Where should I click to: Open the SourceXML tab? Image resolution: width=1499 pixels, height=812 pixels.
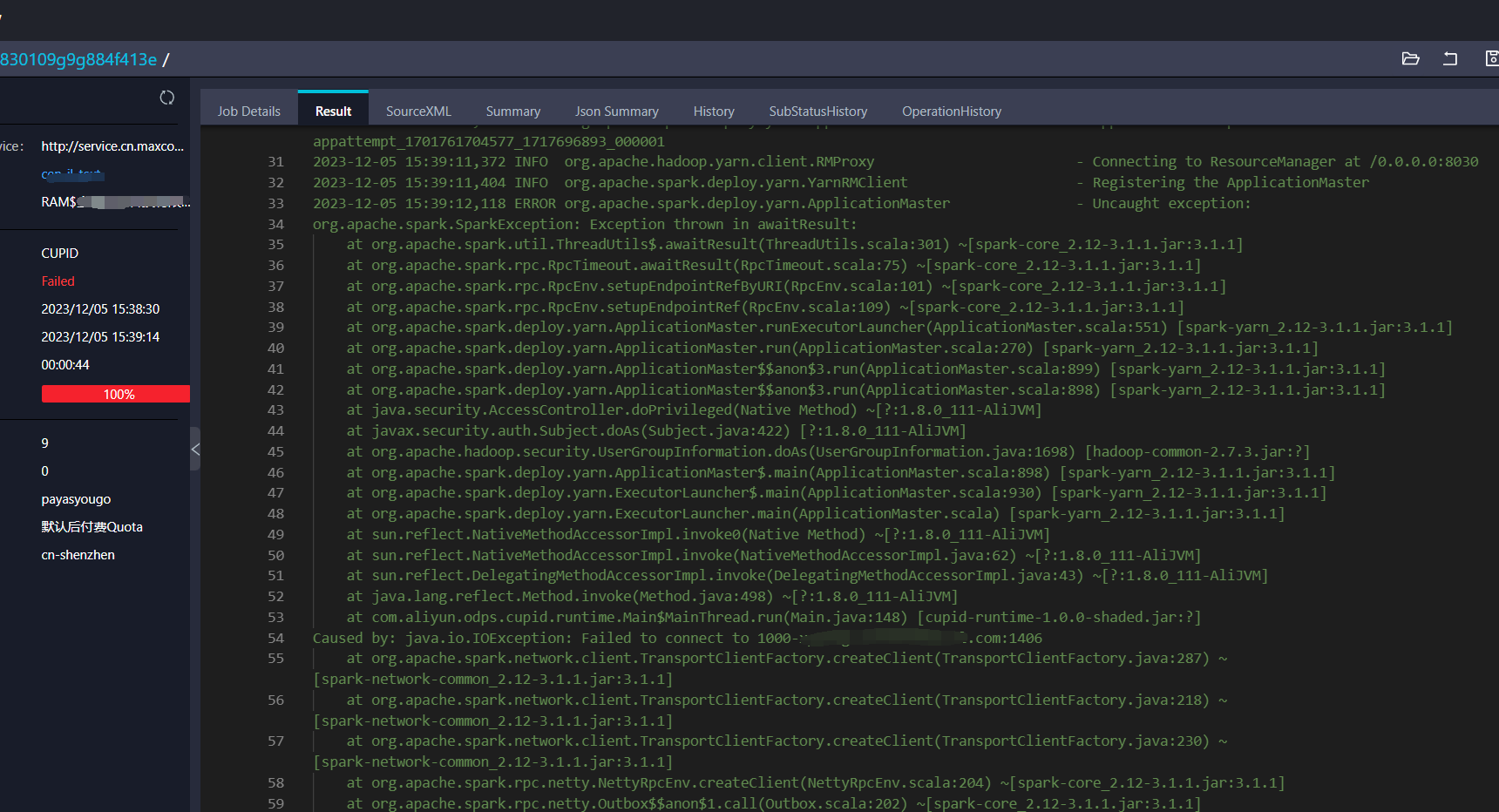[x=418, y=112]
